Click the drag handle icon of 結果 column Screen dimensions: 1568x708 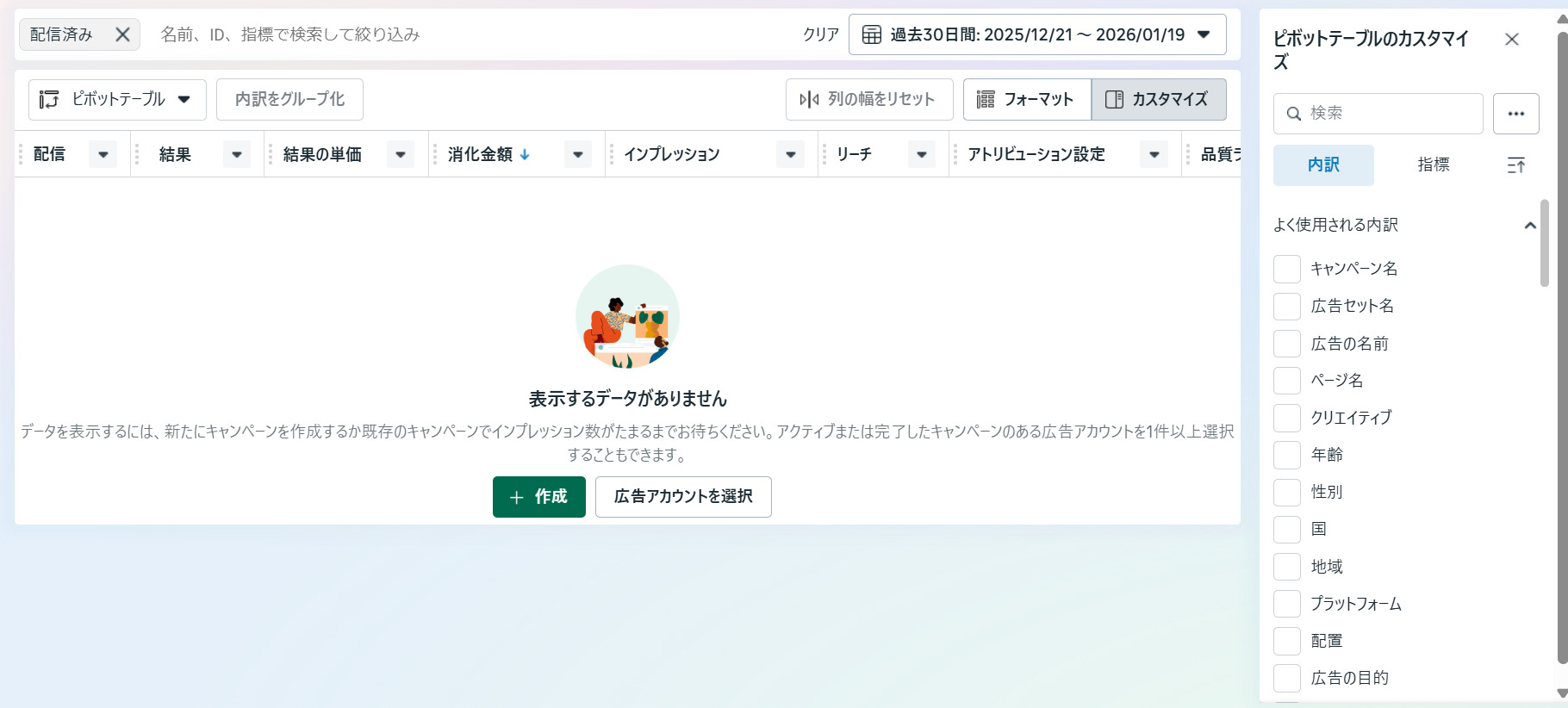137,154
